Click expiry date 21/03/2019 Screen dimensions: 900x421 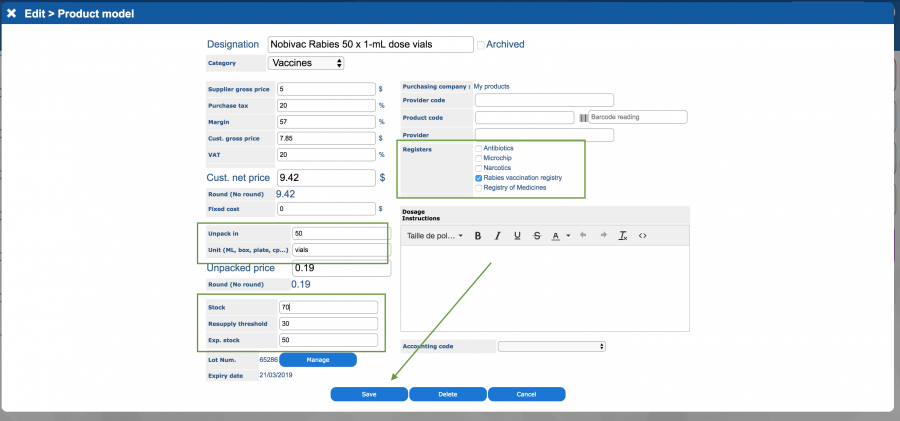click(x=276, y=374)
